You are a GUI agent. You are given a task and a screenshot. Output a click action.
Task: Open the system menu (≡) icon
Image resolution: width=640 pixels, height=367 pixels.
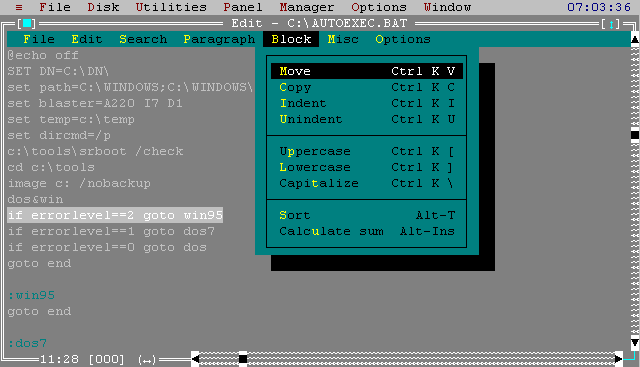(x=19, y=7)
